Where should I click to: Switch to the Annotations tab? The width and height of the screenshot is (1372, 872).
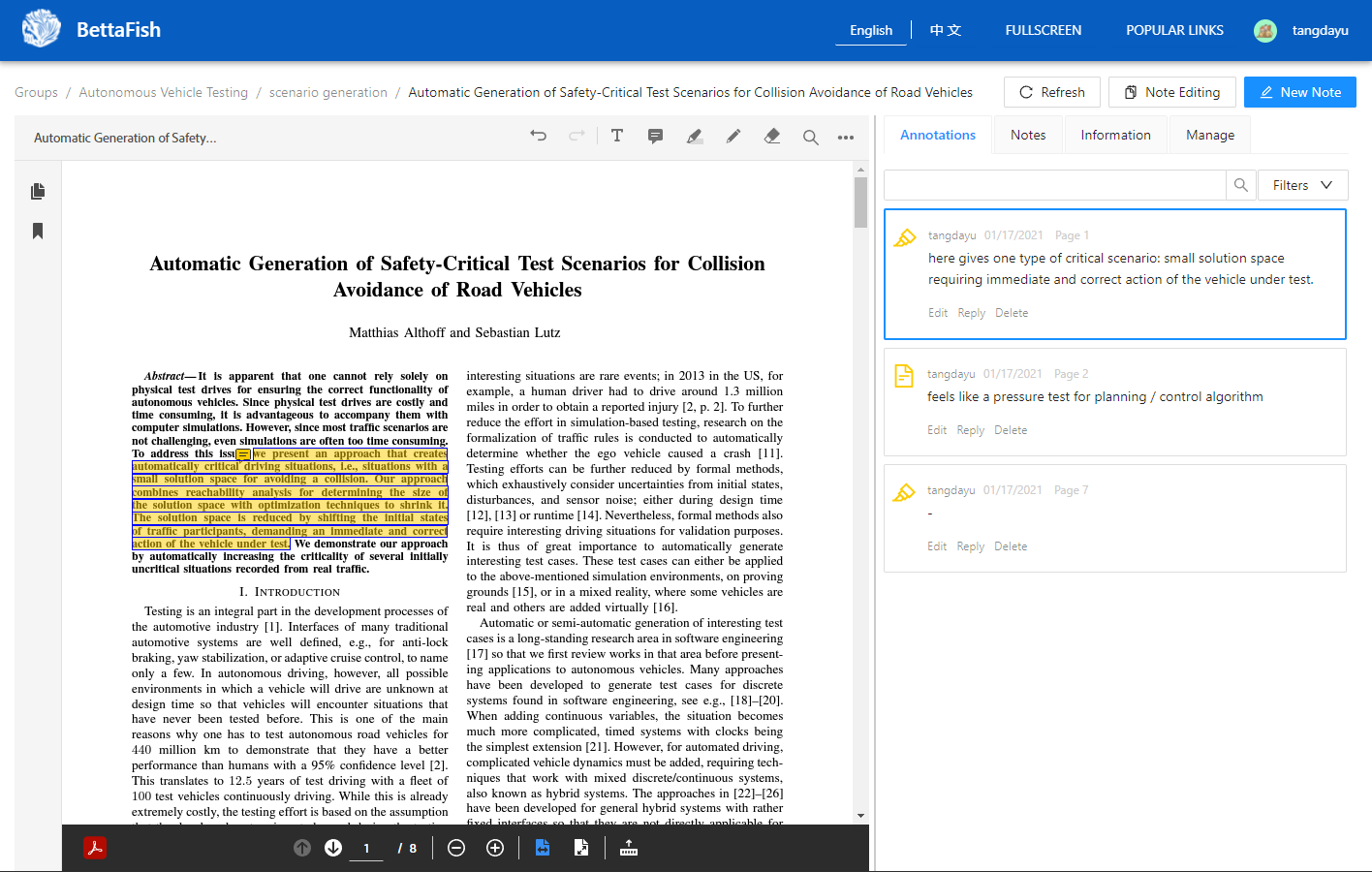pyautogui.click(x=938, y=135)
